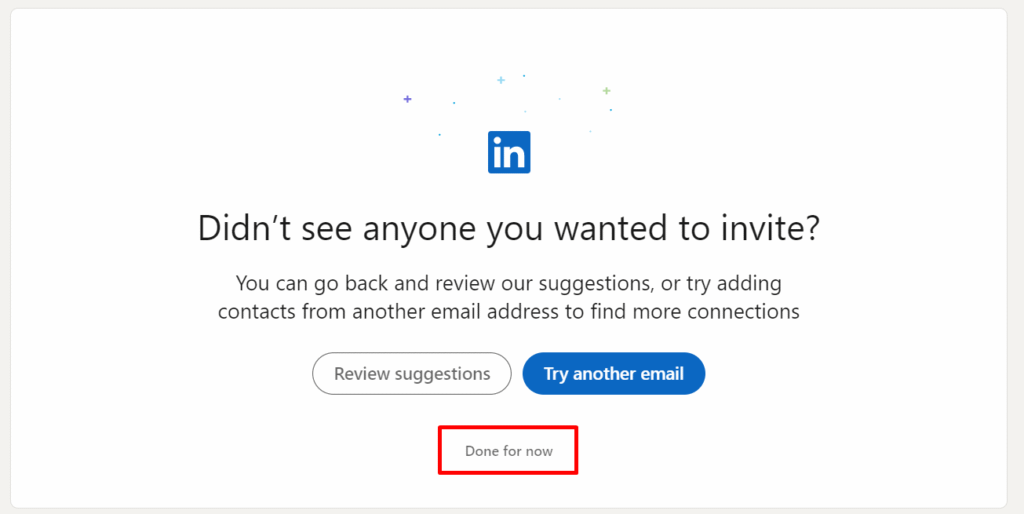Screen dimensions: 1024x514
Task: Click blue dot beside top blue plus
Action: tap(524, 76)
